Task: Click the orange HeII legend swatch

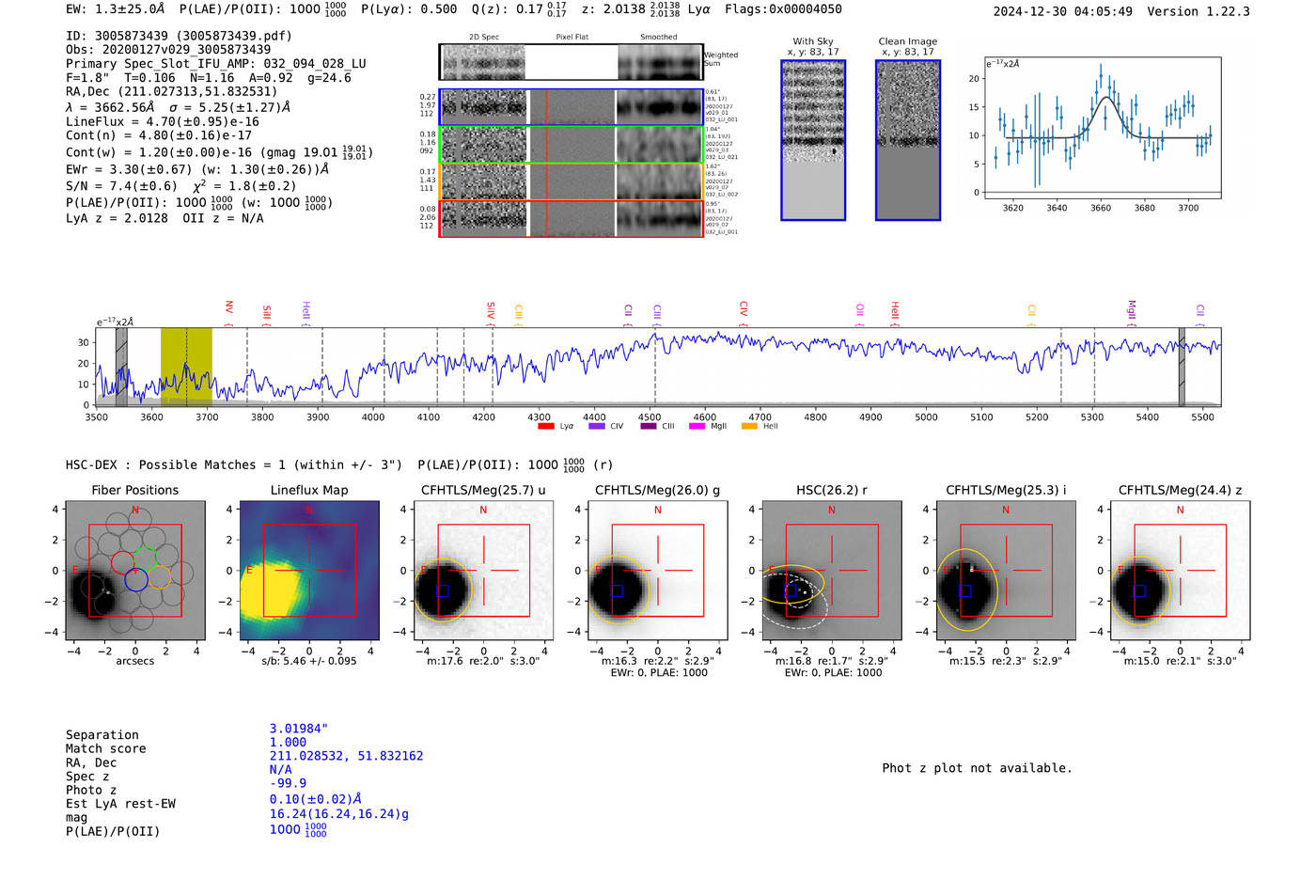Action: pos(749,426)
